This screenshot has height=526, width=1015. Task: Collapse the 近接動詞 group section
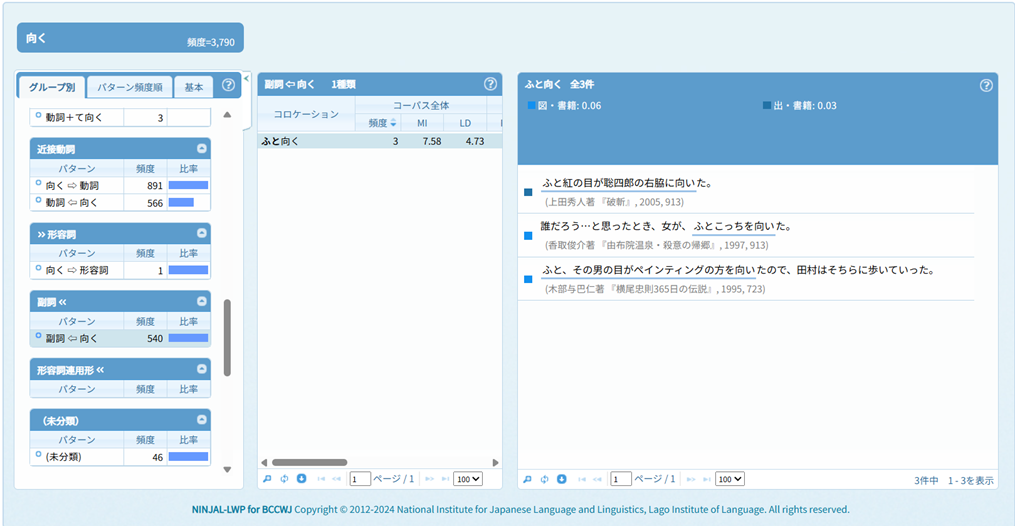[202, 148]
